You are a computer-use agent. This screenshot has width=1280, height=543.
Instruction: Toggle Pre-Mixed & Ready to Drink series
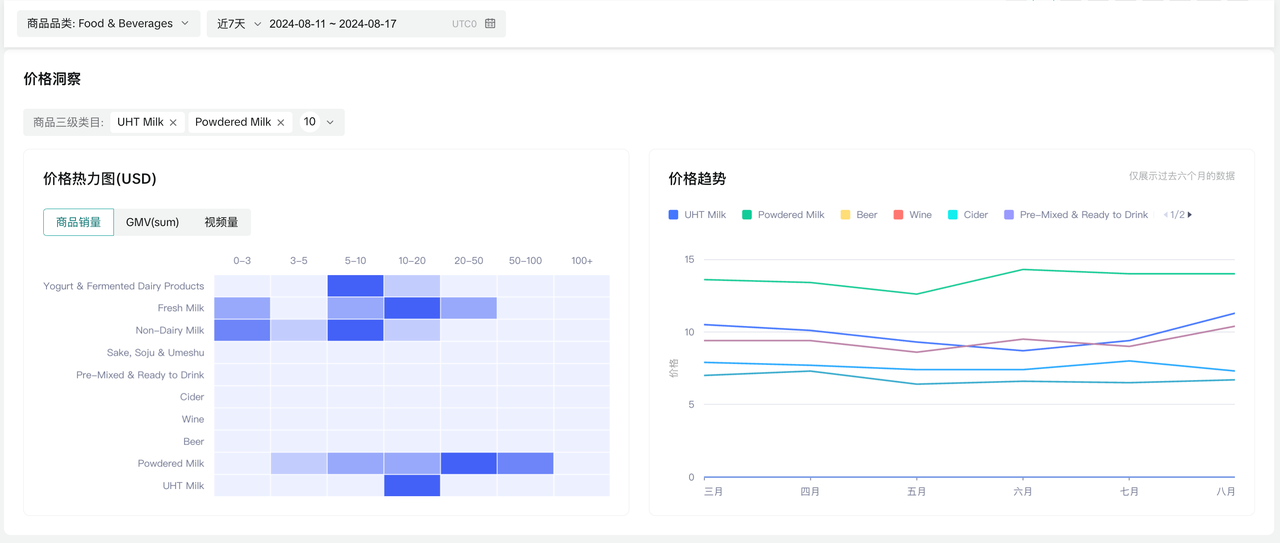(x=1076, y=215)
